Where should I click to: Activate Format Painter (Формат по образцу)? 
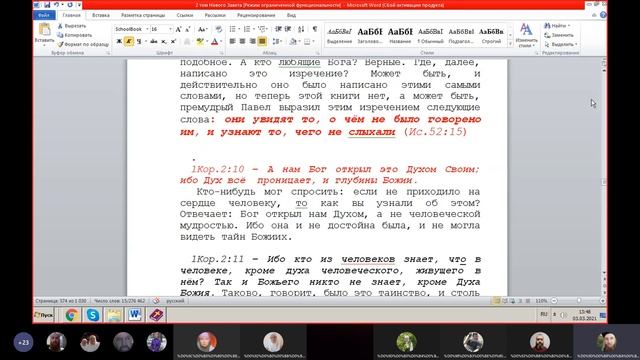[x=83, y=44]
